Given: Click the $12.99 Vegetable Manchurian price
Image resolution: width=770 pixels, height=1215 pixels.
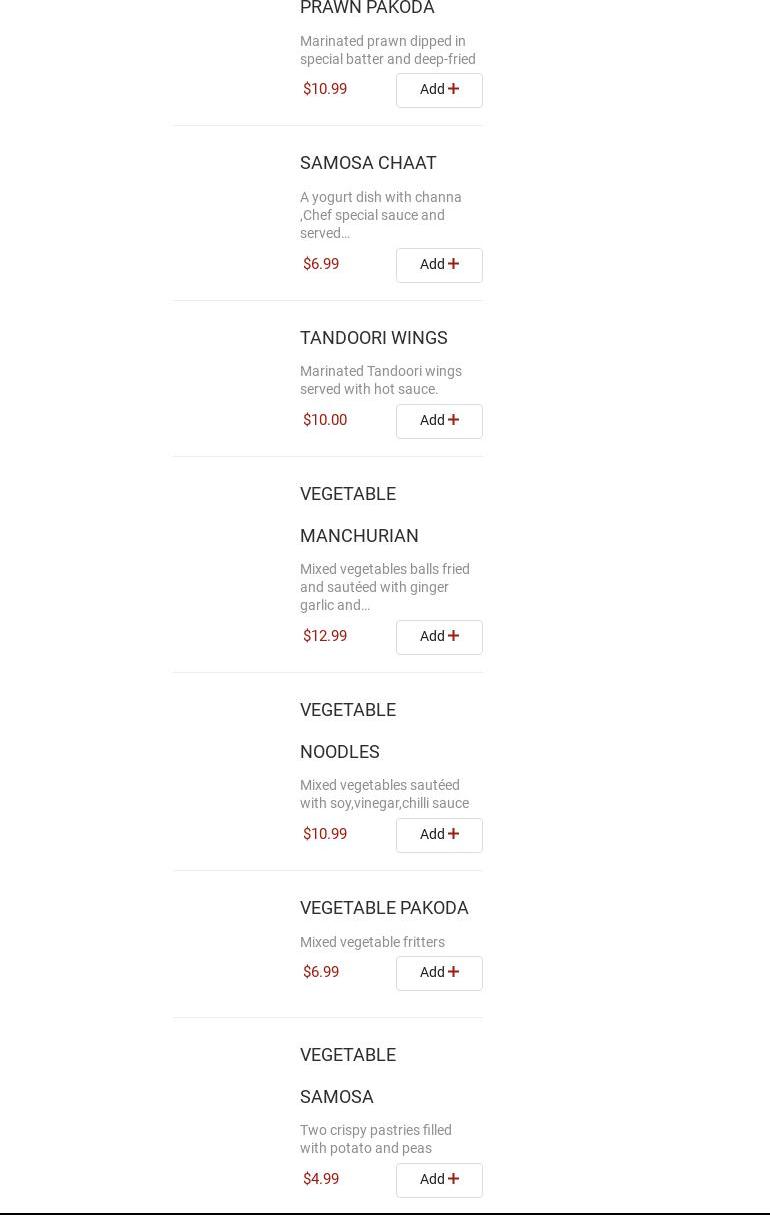Looking at the screenshot, I should [325, 636].
